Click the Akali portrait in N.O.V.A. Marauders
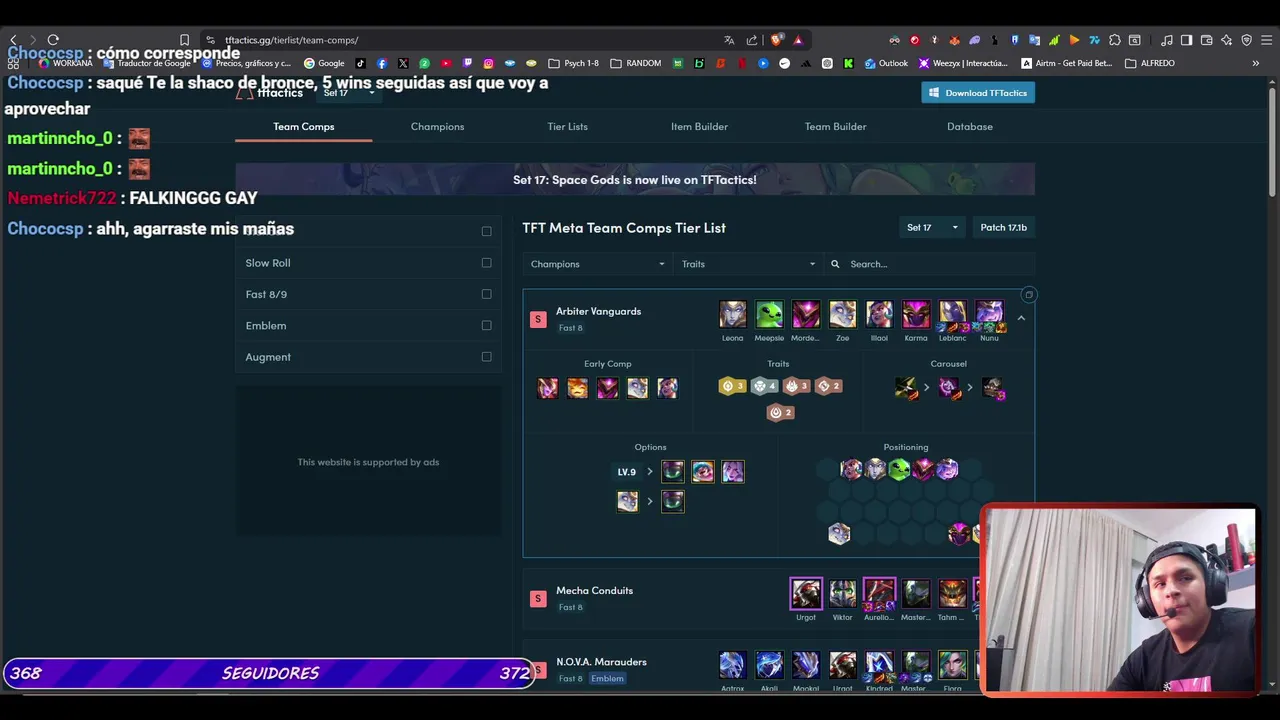Image resolution: width=1280 pixels, height=720 pixels. click(x=769, y=665)
